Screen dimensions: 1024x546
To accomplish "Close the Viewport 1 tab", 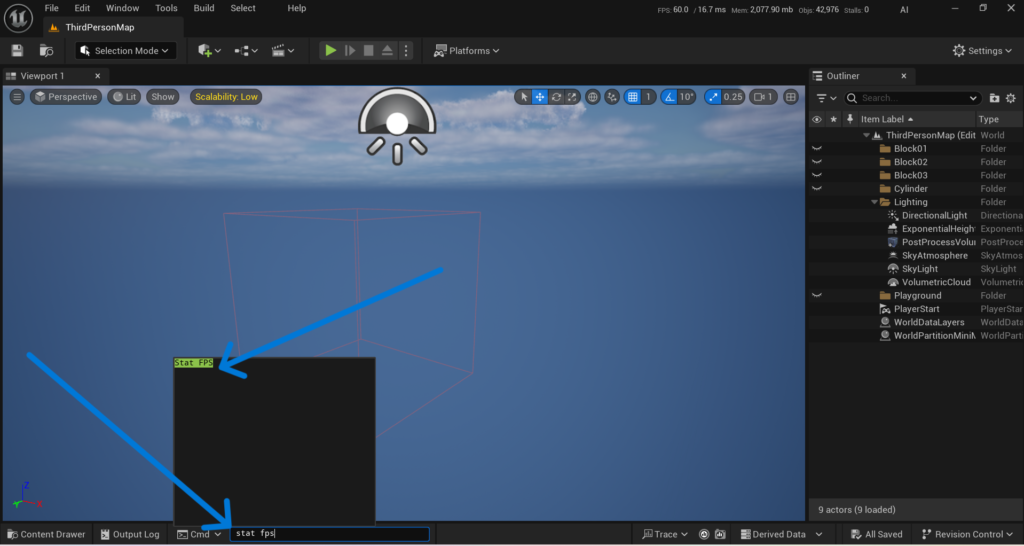I will click(97, 76).
